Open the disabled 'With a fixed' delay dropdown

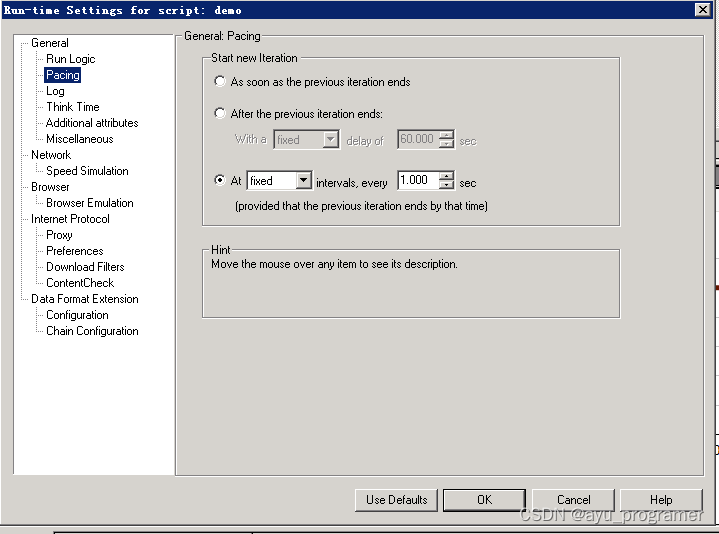pos(331,139)
